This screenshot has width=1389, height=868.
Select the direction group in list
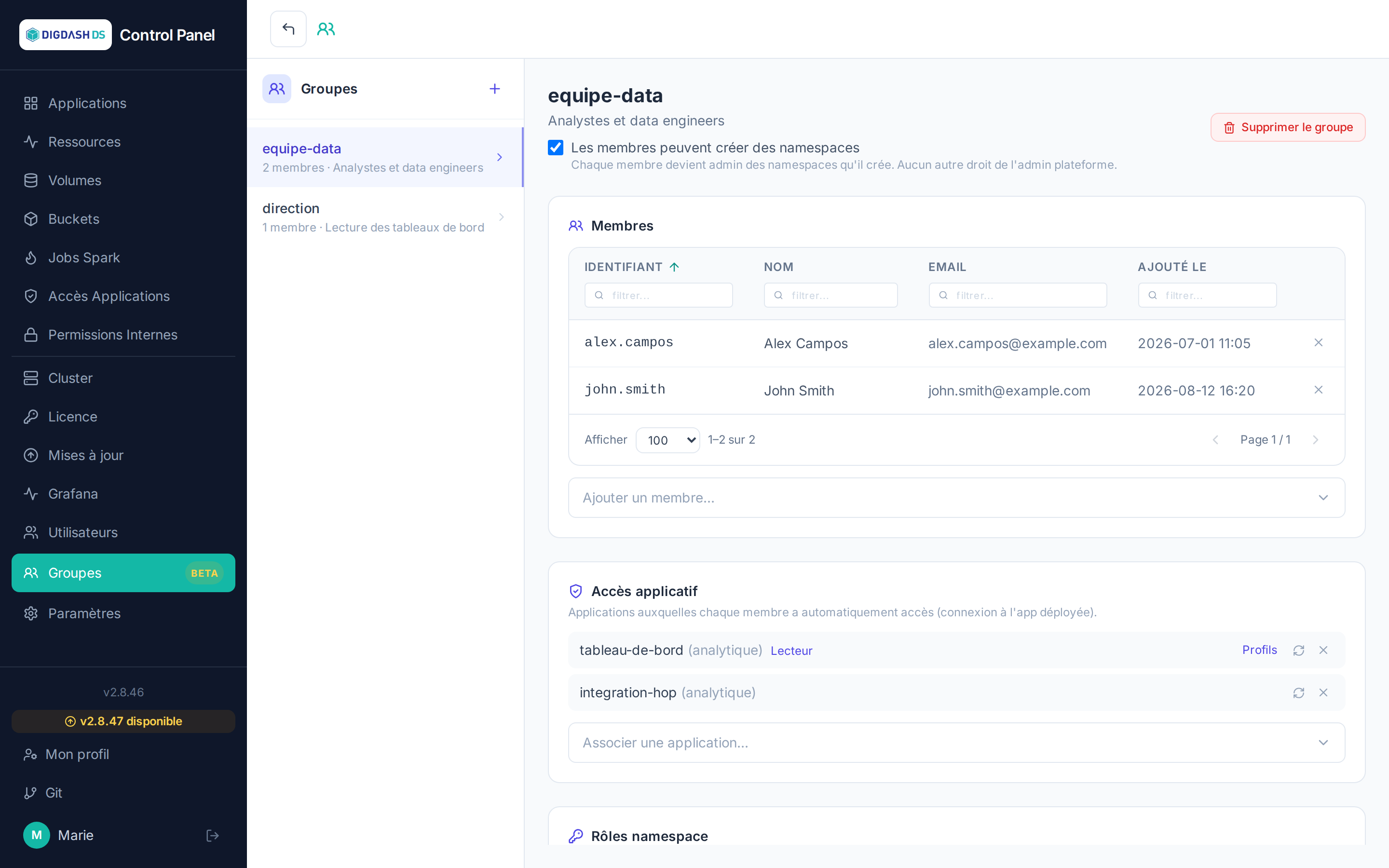coord(385,217)
